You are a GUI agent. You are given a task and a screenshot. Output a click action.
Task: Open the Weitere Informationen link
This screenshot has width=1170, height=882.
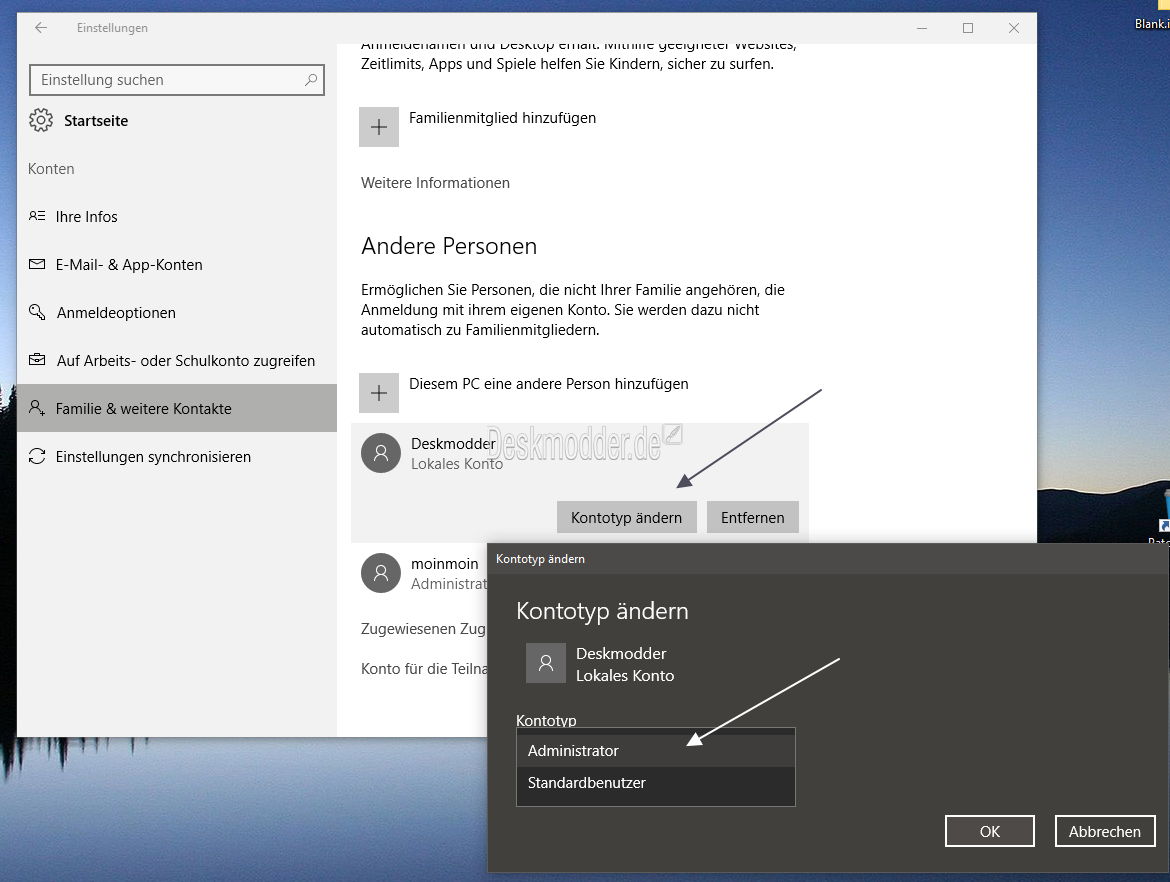[x=435, y=183]
